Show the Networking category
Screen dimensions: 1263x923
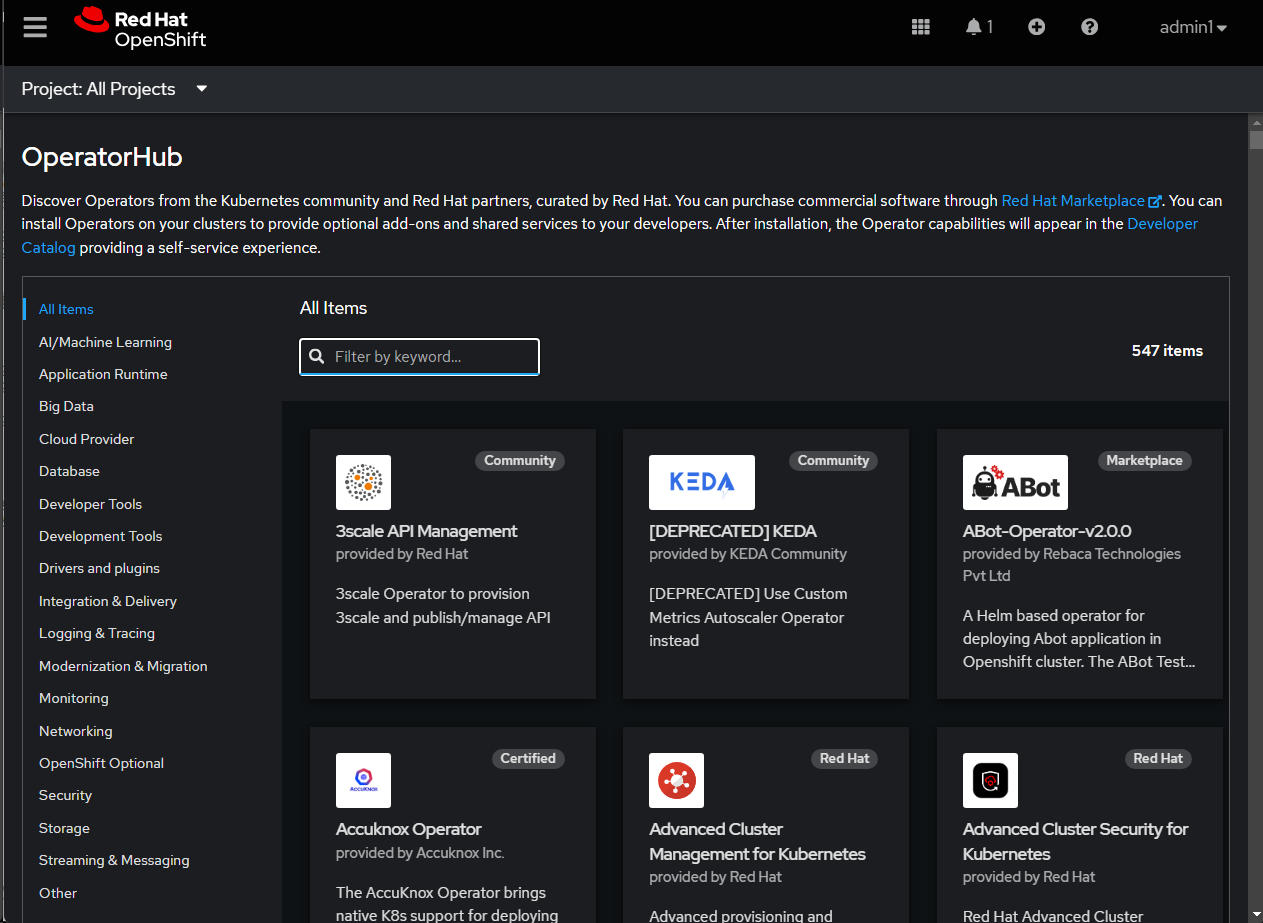pos(76,731)
